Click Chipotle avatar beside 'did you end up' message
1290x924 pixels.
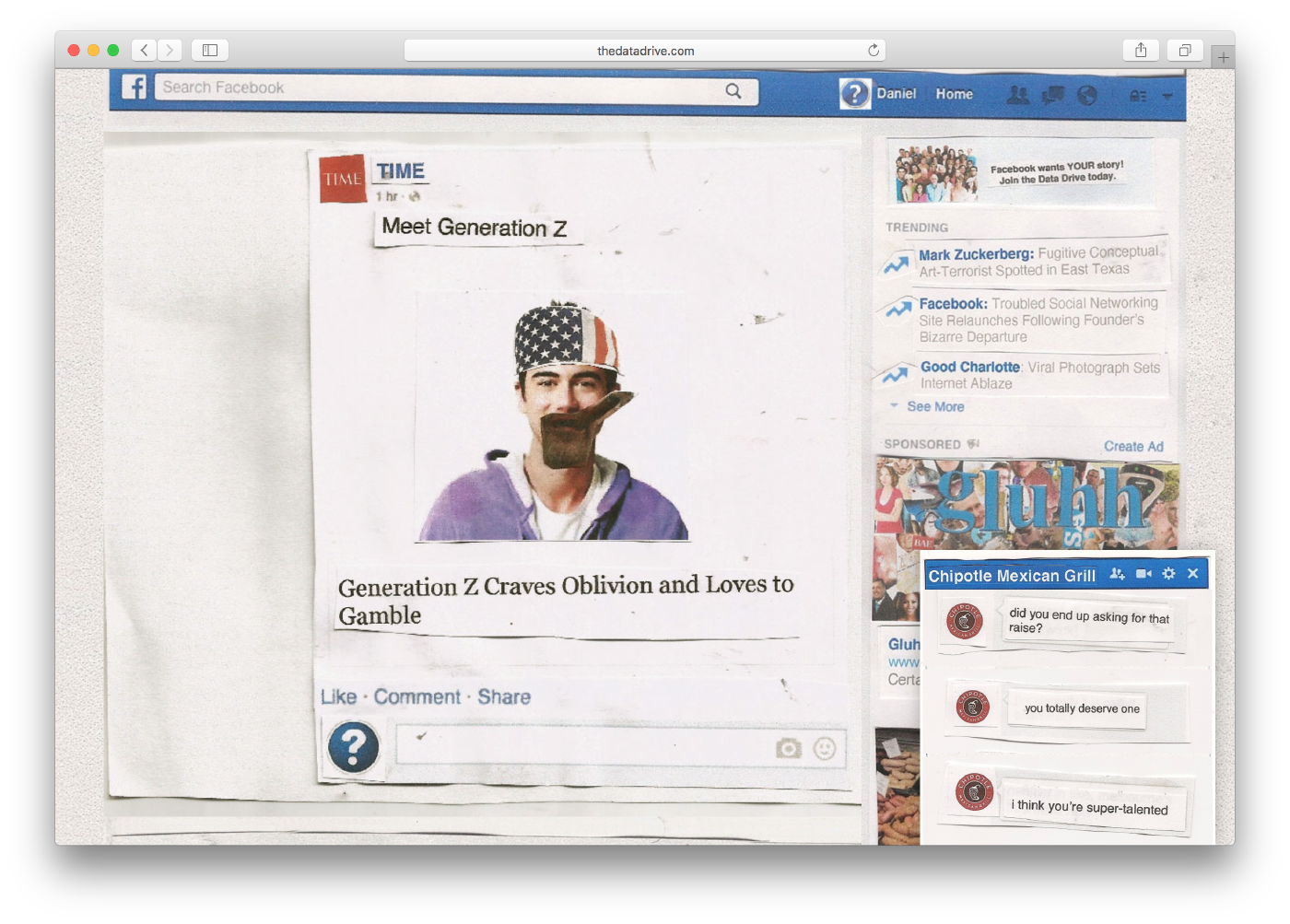[964, 621]
